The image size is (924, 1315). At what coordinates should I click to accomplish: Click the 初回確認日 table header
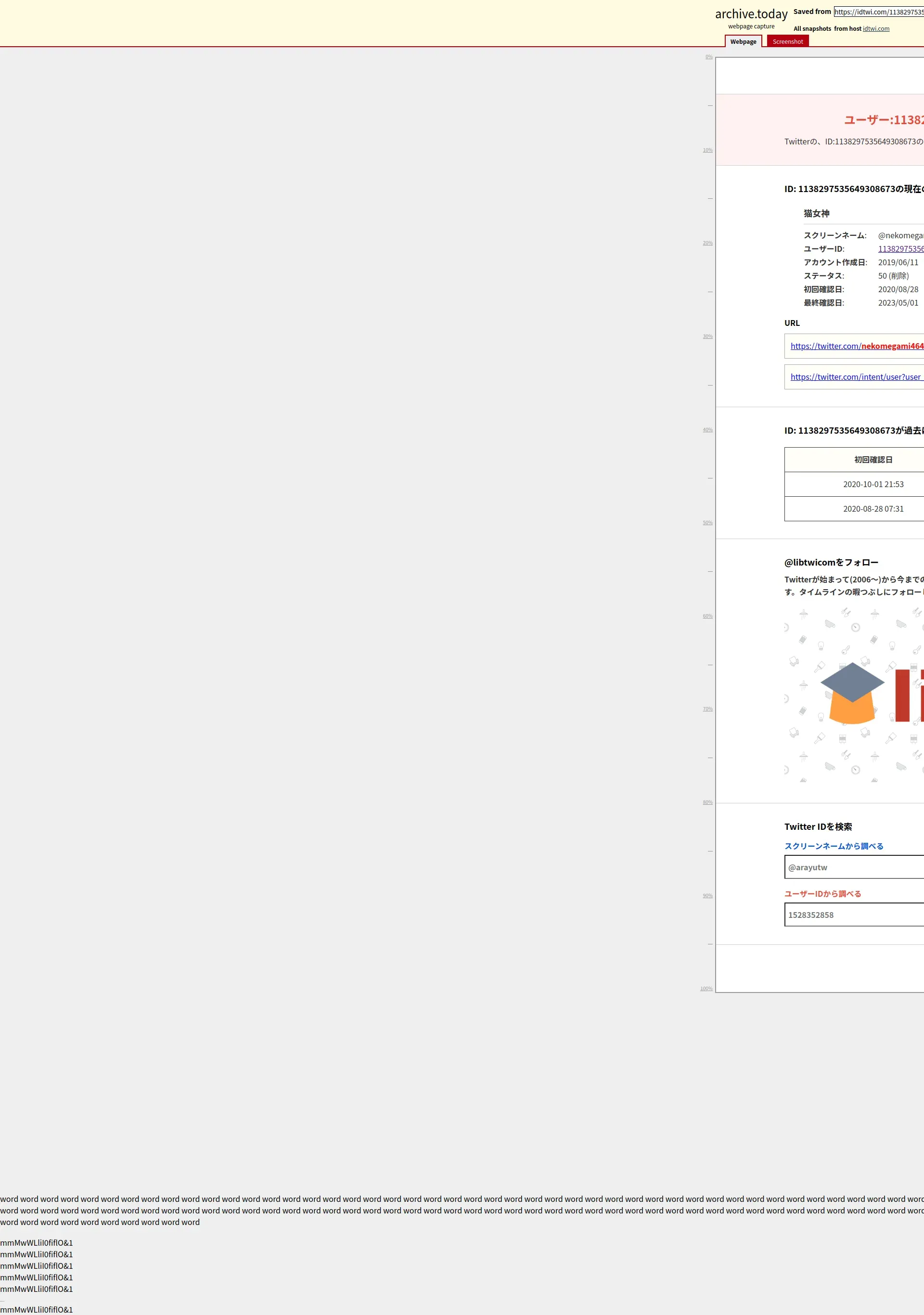tap(873, 460)
